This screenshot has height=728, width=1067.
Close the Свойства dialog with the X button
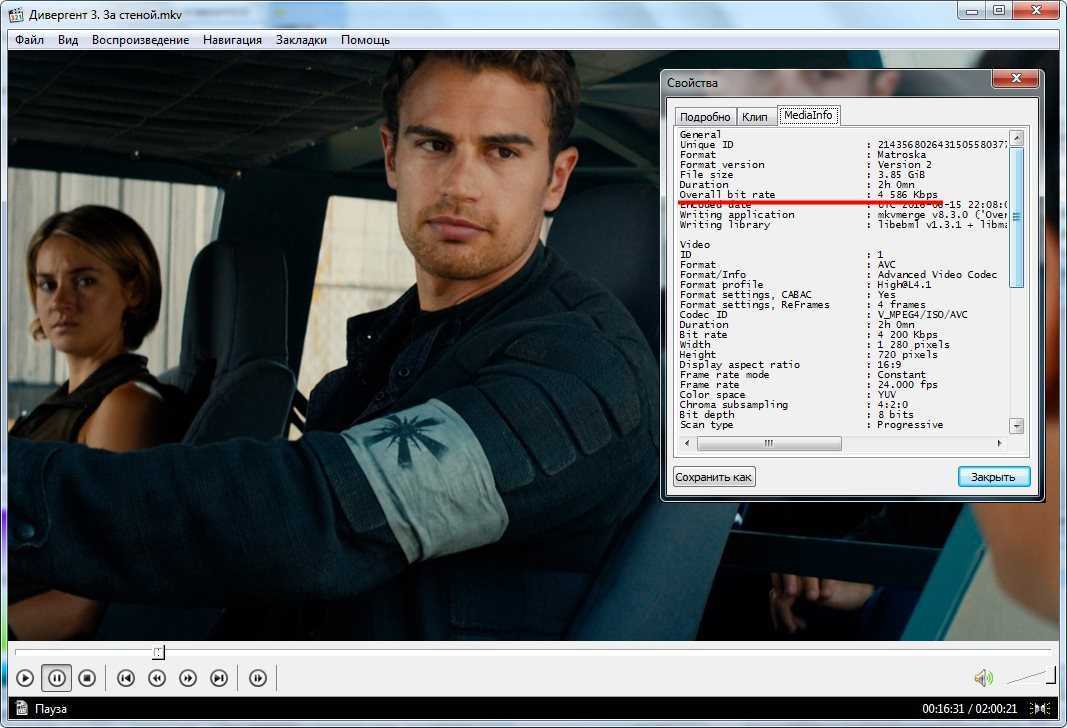[1016, 79]
